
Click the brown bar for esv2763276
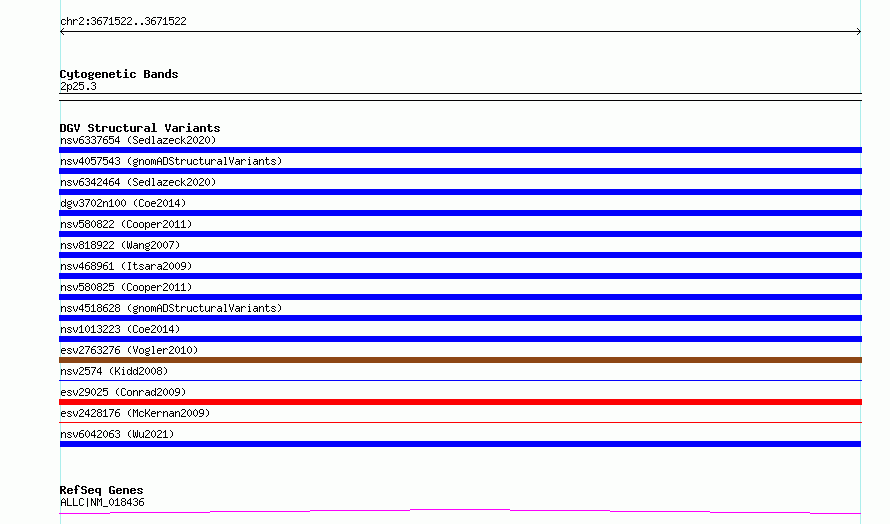pos(460,360)
